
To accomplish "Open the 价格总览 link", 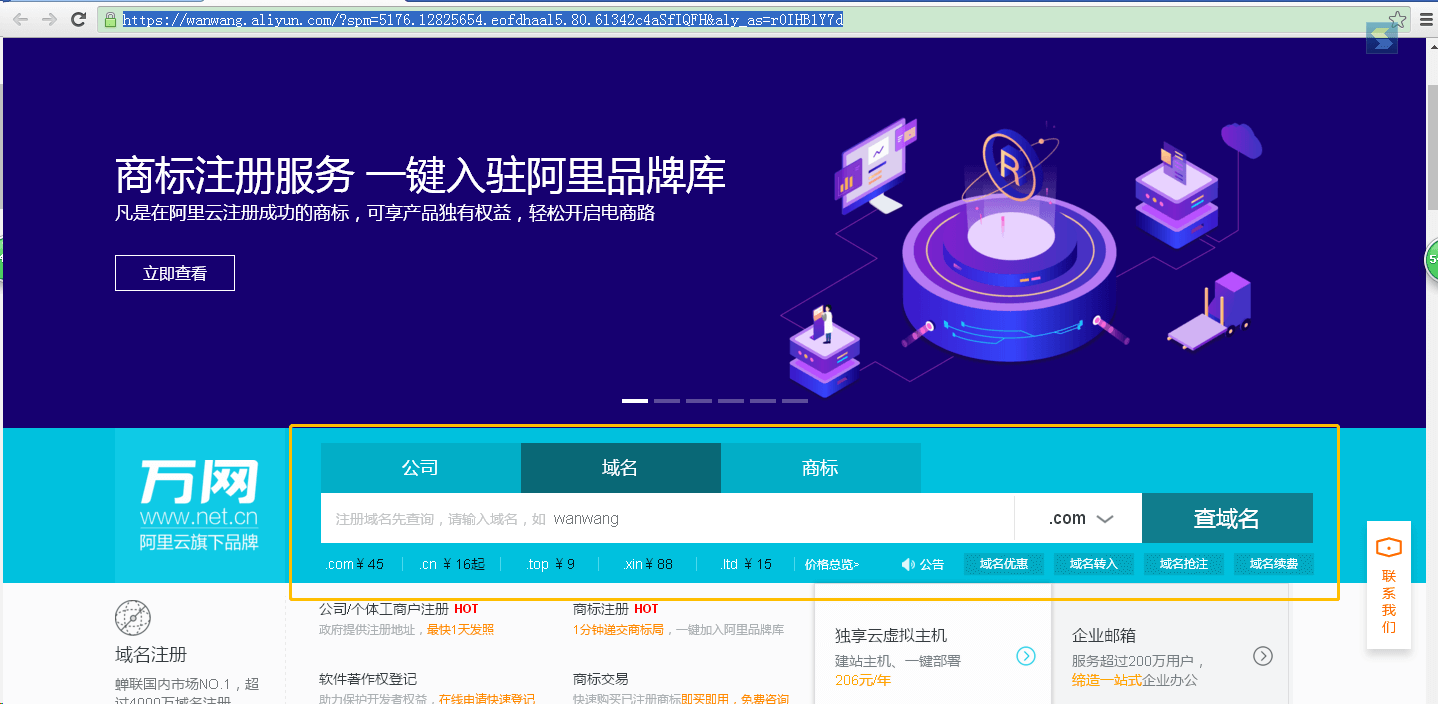I will 832,564.
